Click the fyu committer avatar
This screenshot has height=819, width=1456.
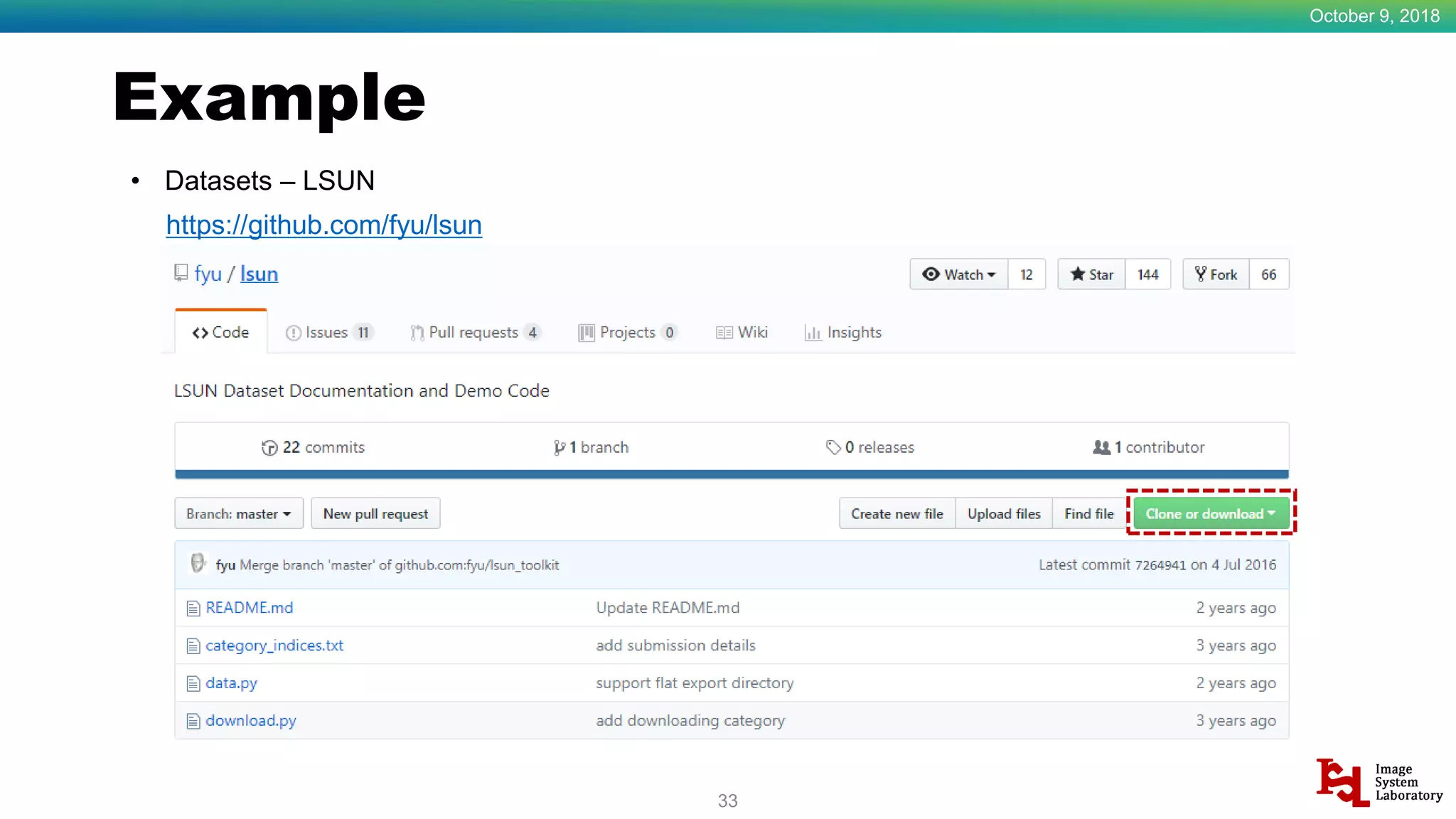[x=198, y=564]
